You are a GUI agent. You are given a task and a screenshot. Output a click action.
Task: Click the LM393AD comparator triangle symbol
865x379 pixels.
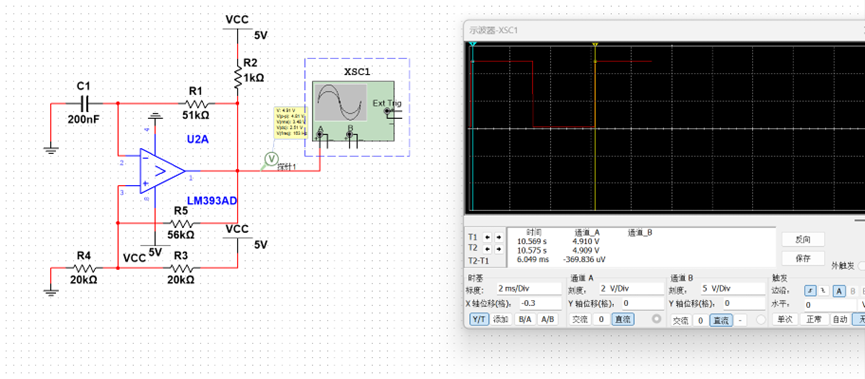pos(161,171)
